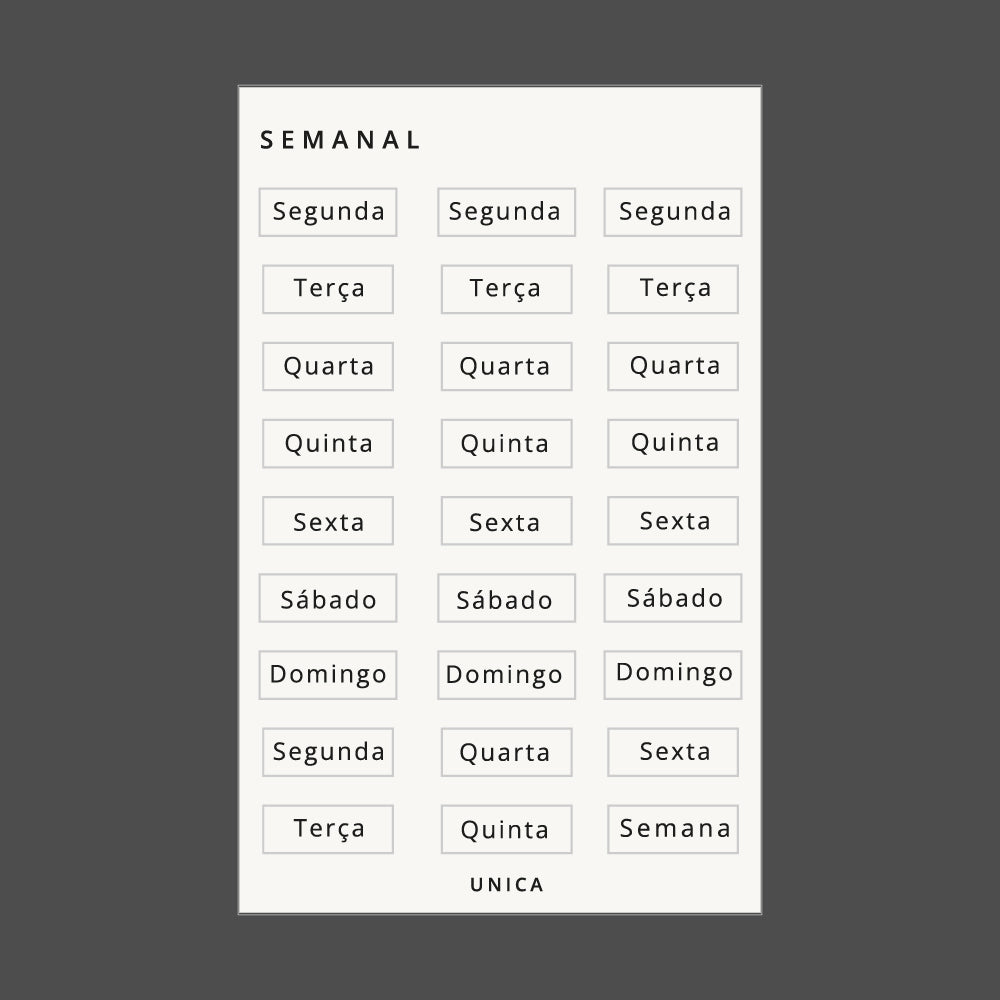This screenshot has height=1000, width=1000.
Task: Choose the Domingo sticker in right column
Action: tap(673, 674)
